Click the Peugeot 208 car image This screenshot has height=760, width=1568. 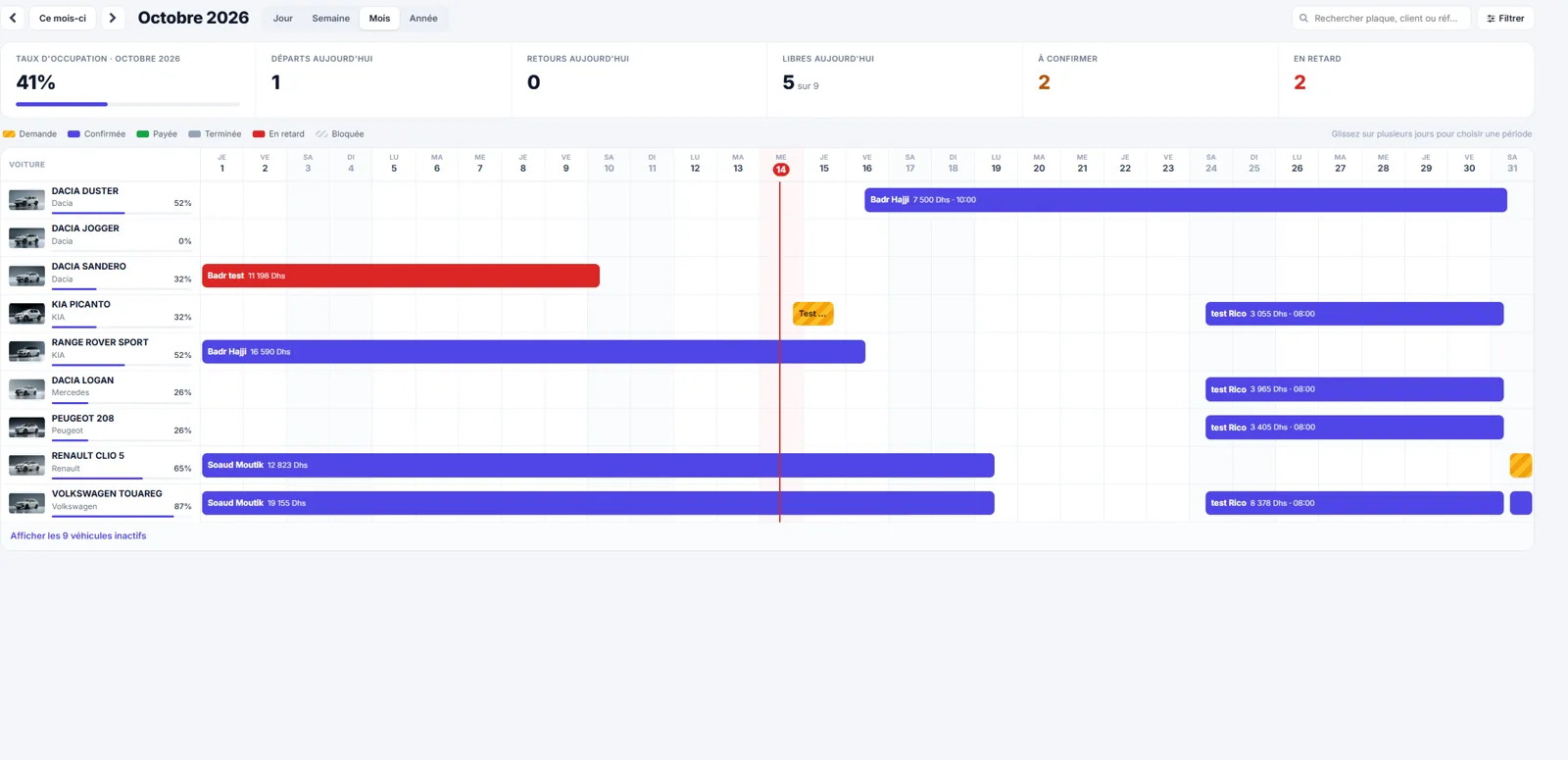click(26, 428)
